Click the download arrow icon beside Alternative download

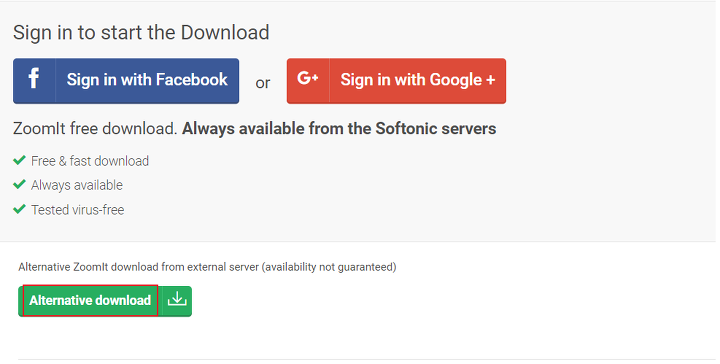177,300
